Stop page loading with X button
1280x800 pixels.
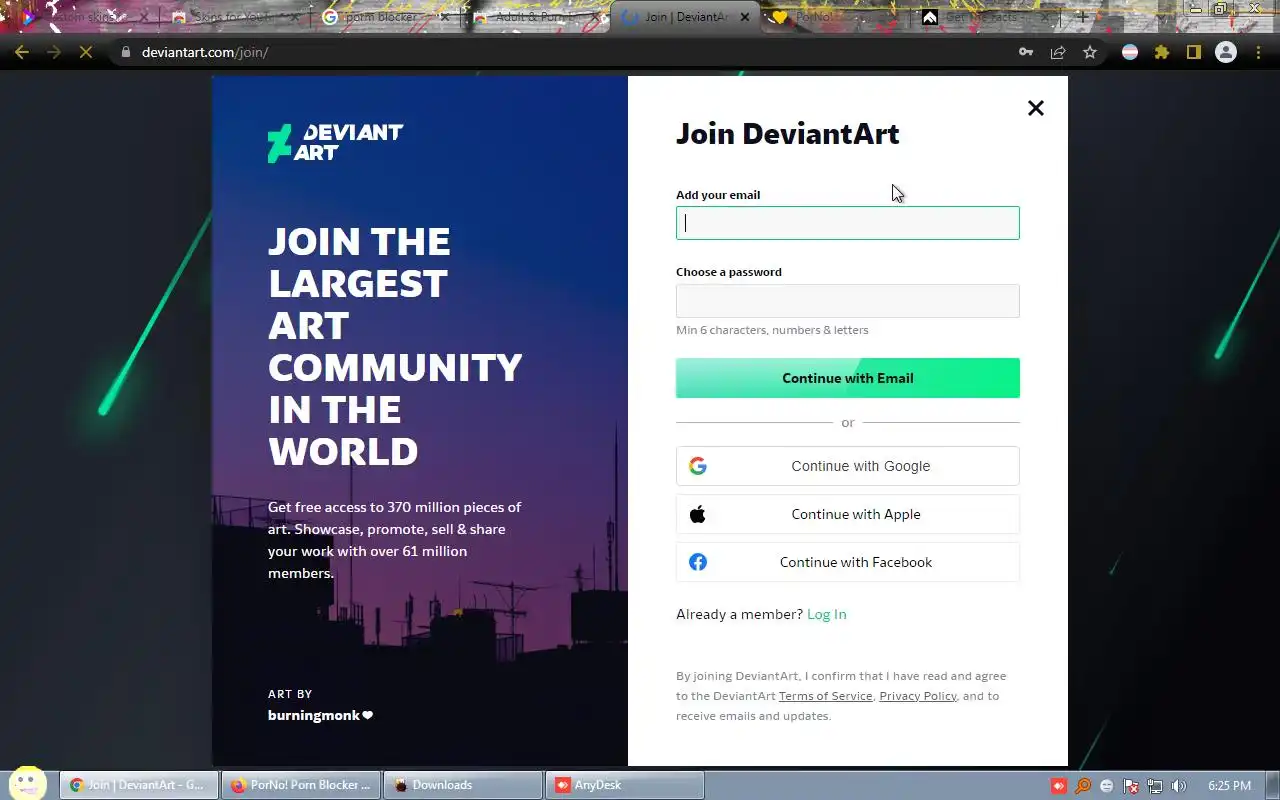[x=86, y=52]
